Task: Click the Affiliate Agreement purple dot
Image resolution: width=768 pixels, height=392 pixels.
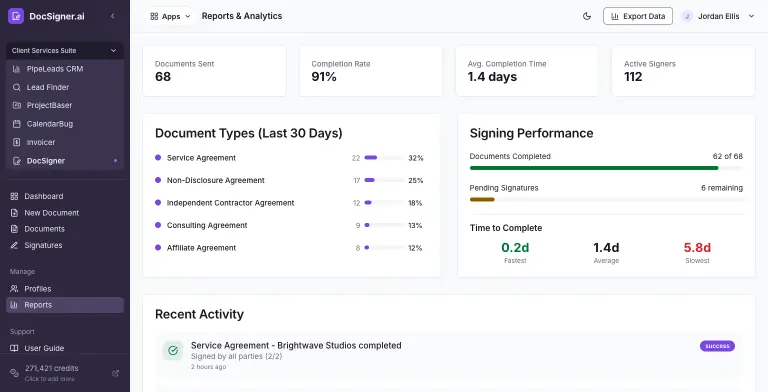Action: pyautogui.click(x=158, y=248)
